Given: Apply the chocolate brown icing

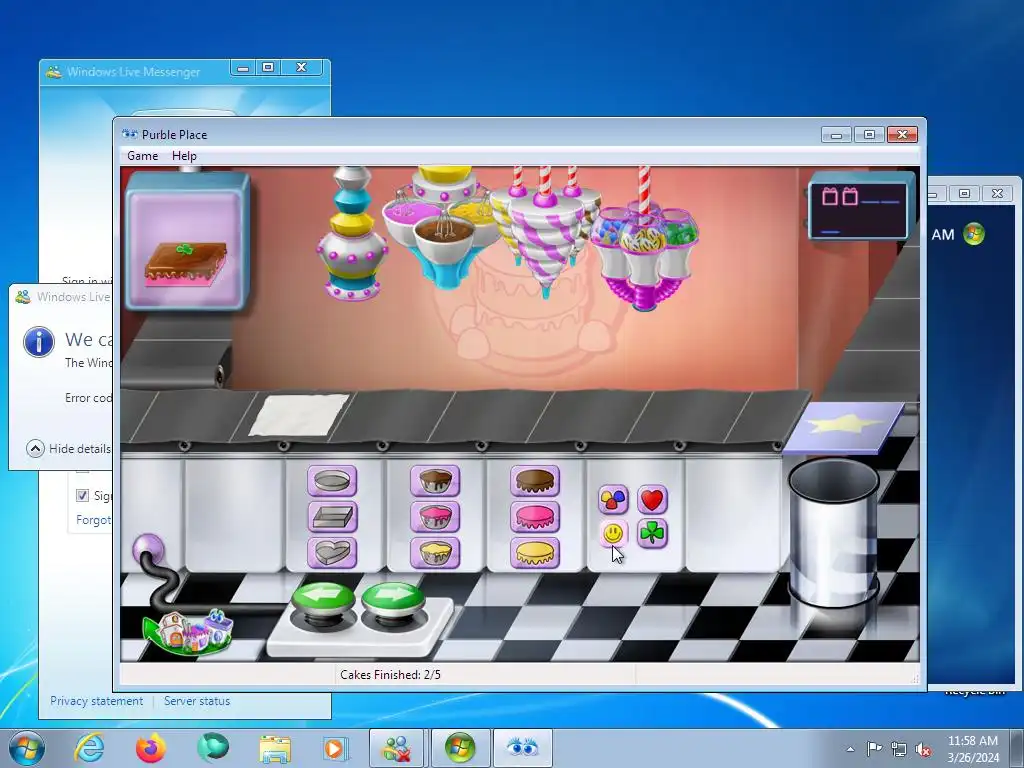Looking at the screenshot, I should [535, 481].
